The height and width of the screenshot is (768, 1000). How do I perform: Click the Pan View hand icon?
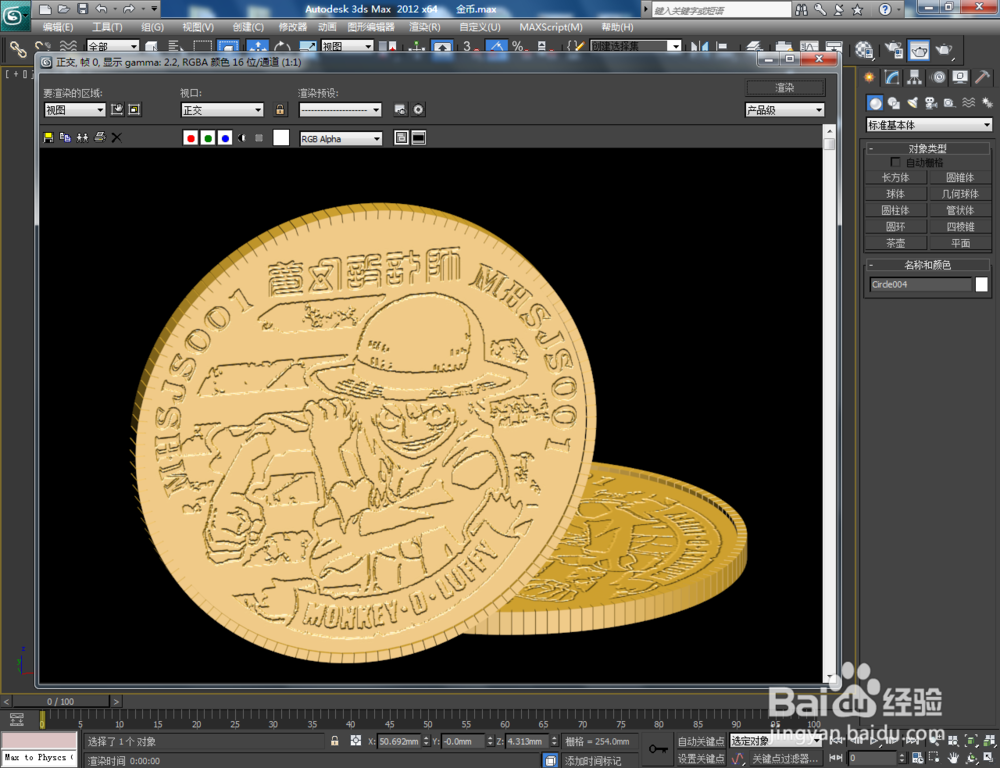click(x=953, y=758)
